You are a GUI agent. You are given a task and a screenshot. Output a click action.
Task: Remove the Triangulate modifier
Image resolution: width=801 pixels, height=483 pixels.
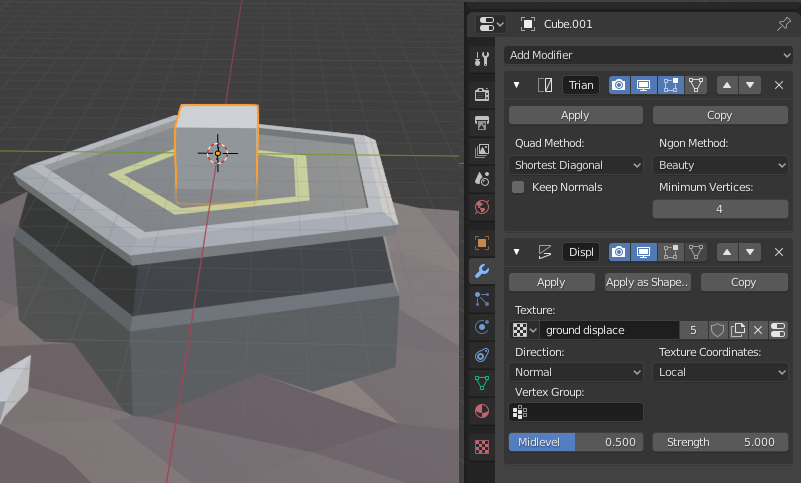coord(779,85)
